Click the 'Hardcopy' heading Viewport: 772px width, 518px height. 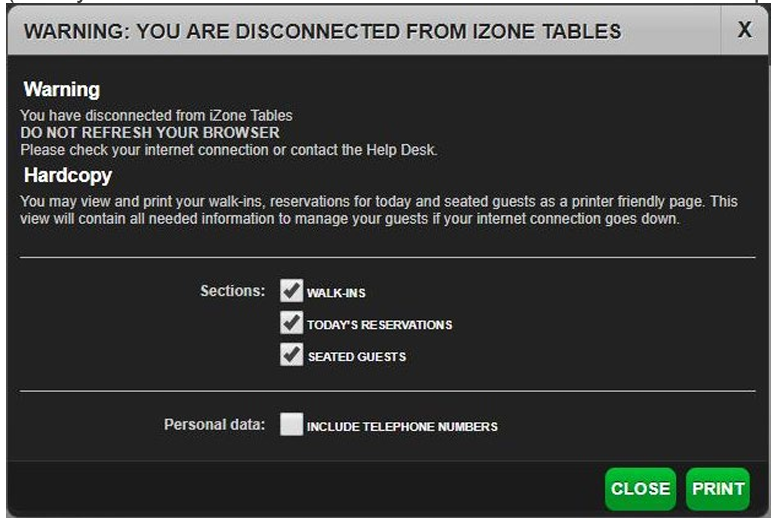[68, 175]
